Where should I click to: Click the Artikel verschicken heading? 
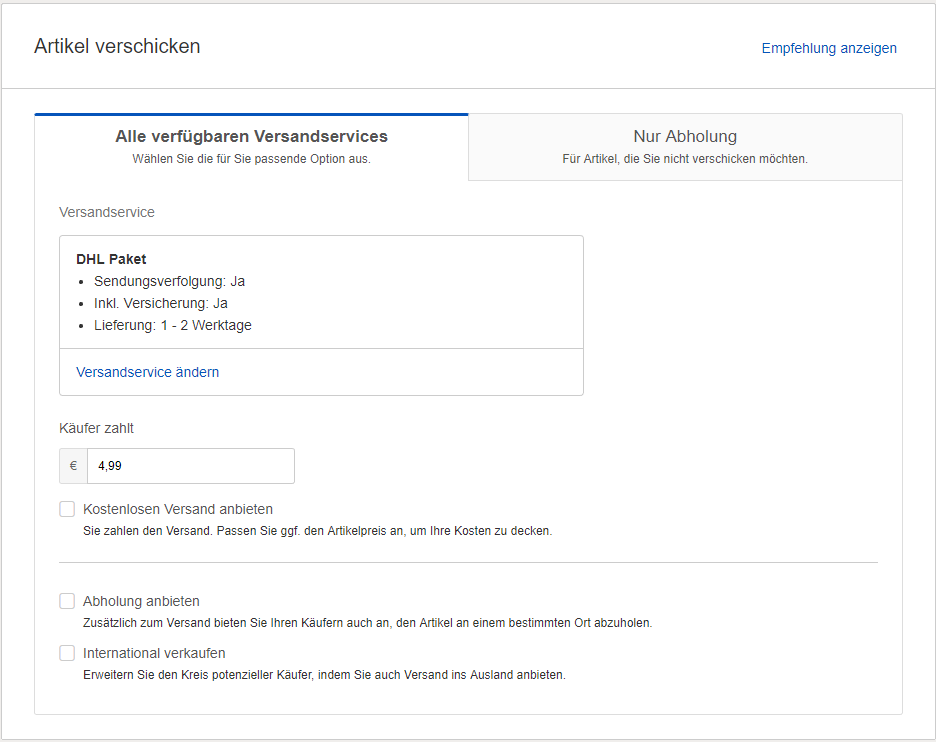click(x=117, y=46)
